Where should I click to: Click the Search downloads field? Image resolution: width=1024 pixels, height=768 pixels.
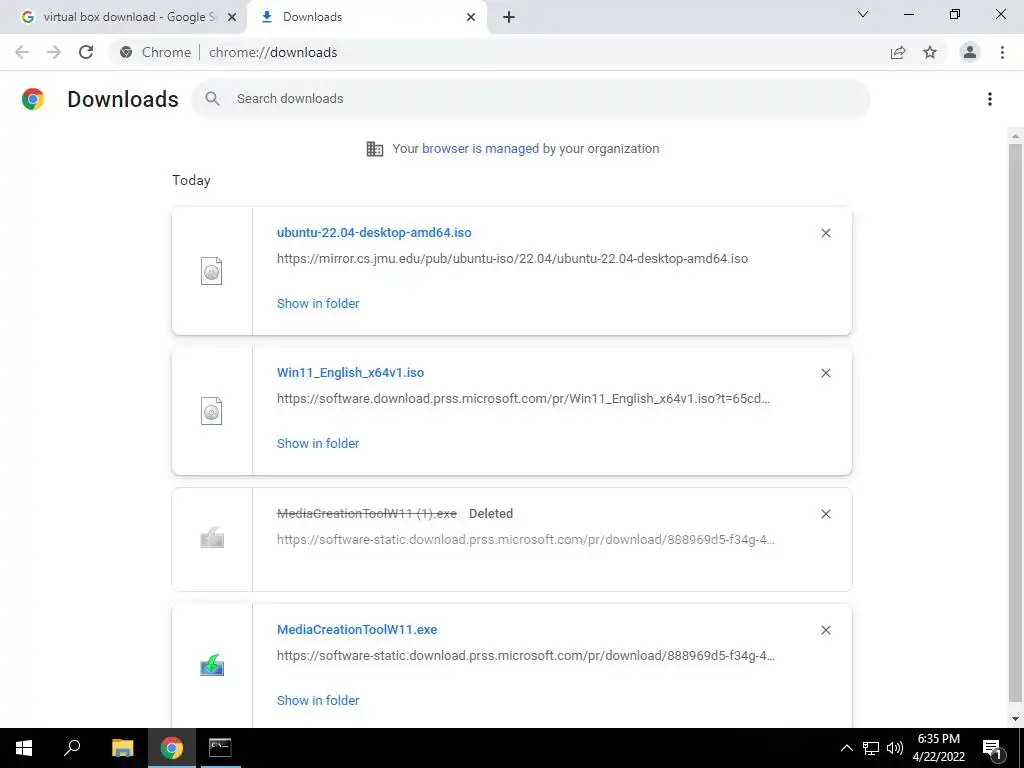point(531,99)
